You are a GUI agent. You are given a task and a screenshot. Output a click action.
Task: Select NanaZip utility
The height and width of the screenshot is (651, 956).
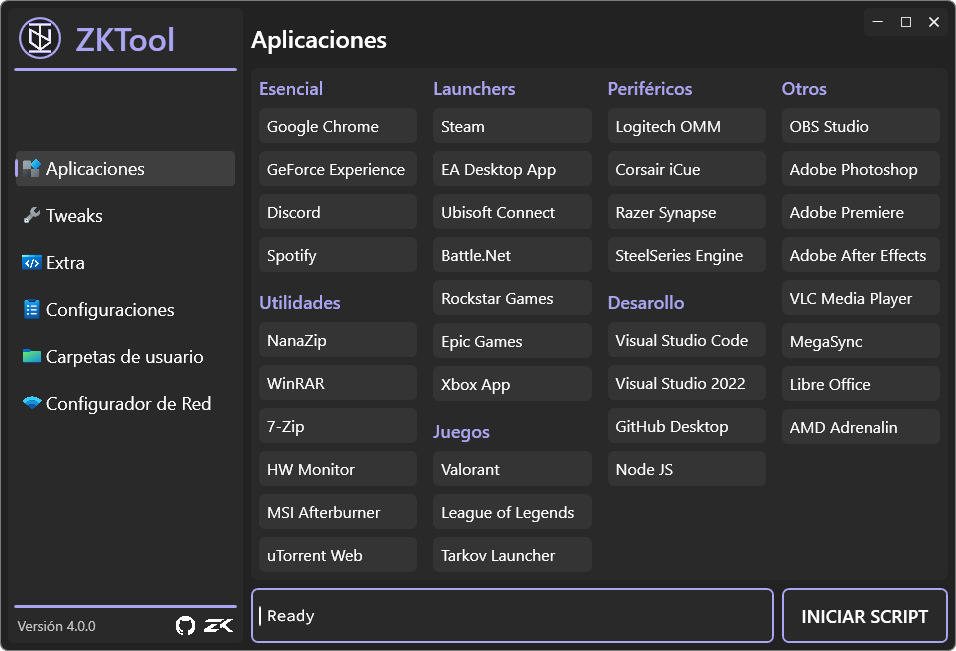click(x=338, y=340)
